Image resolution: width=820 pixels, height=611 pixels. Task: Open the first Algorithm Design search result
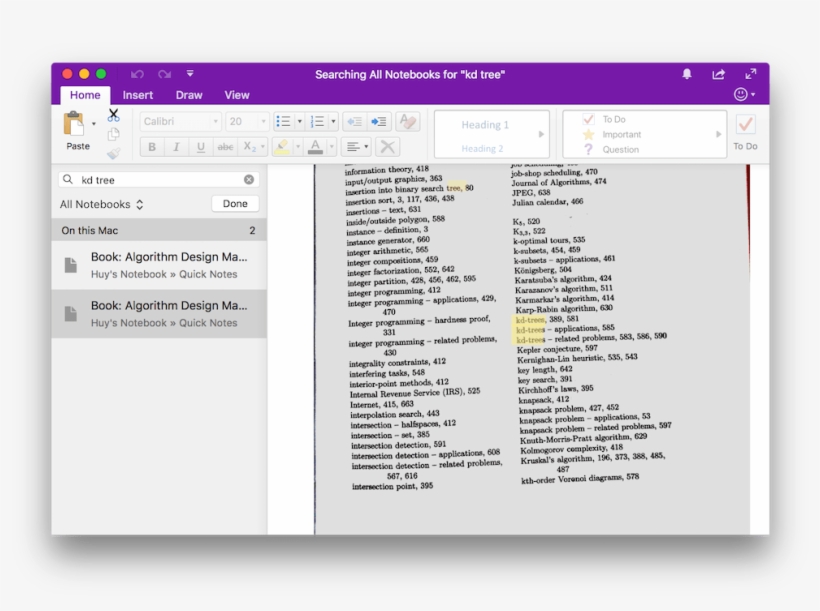click(160, 263)
